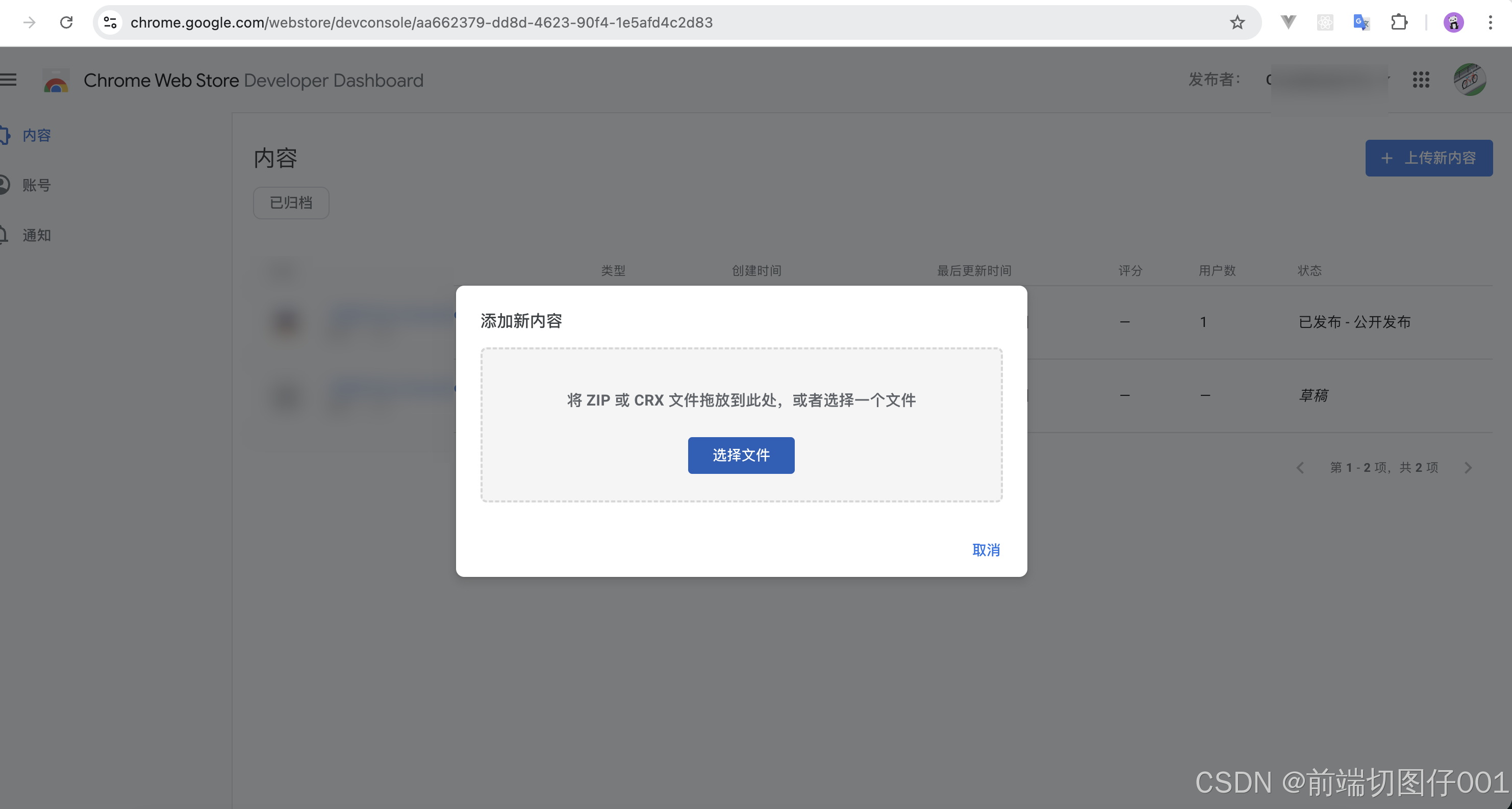The height and width of the screenshot is (809, 1512).
Task: Select 账号 in the sidebar
Action: coord(36,186)
